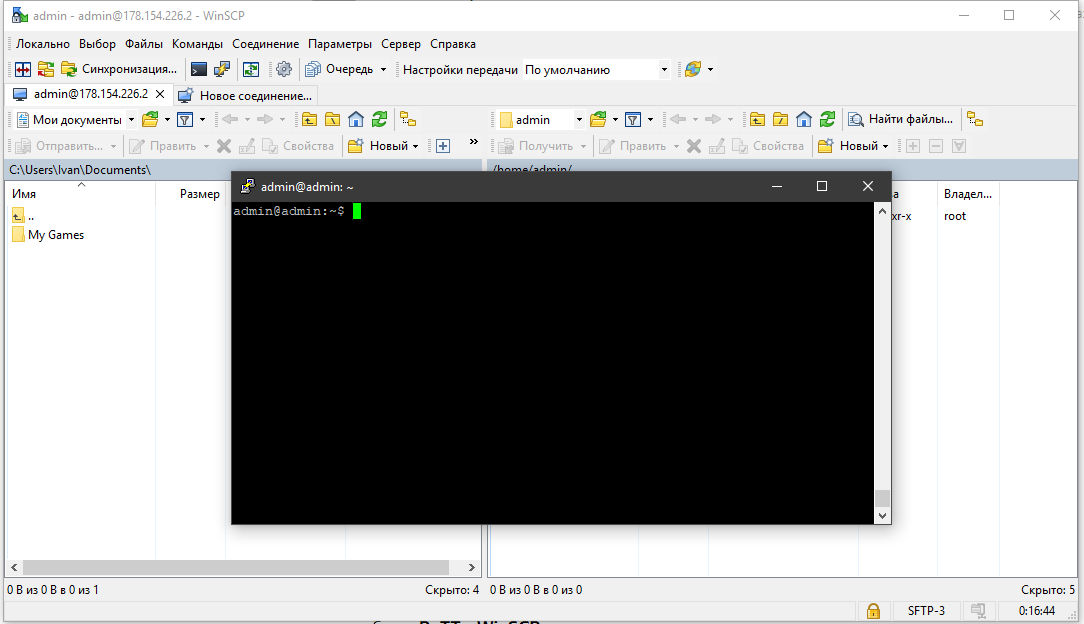Select the parent '..' entry in local panel
This screenshot has width=1084, height=624.
click(x=23, y=216)
